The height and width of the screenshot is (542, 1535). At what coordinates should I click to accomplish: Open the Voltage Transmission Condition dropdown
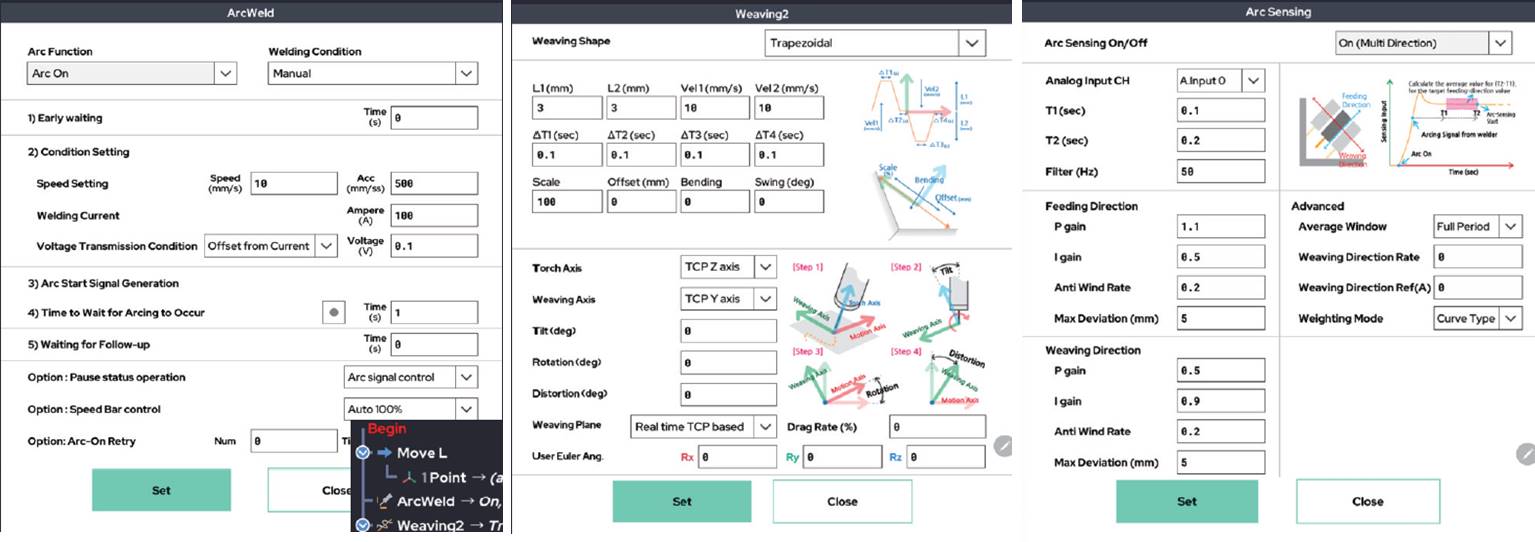tap(271, 246)
